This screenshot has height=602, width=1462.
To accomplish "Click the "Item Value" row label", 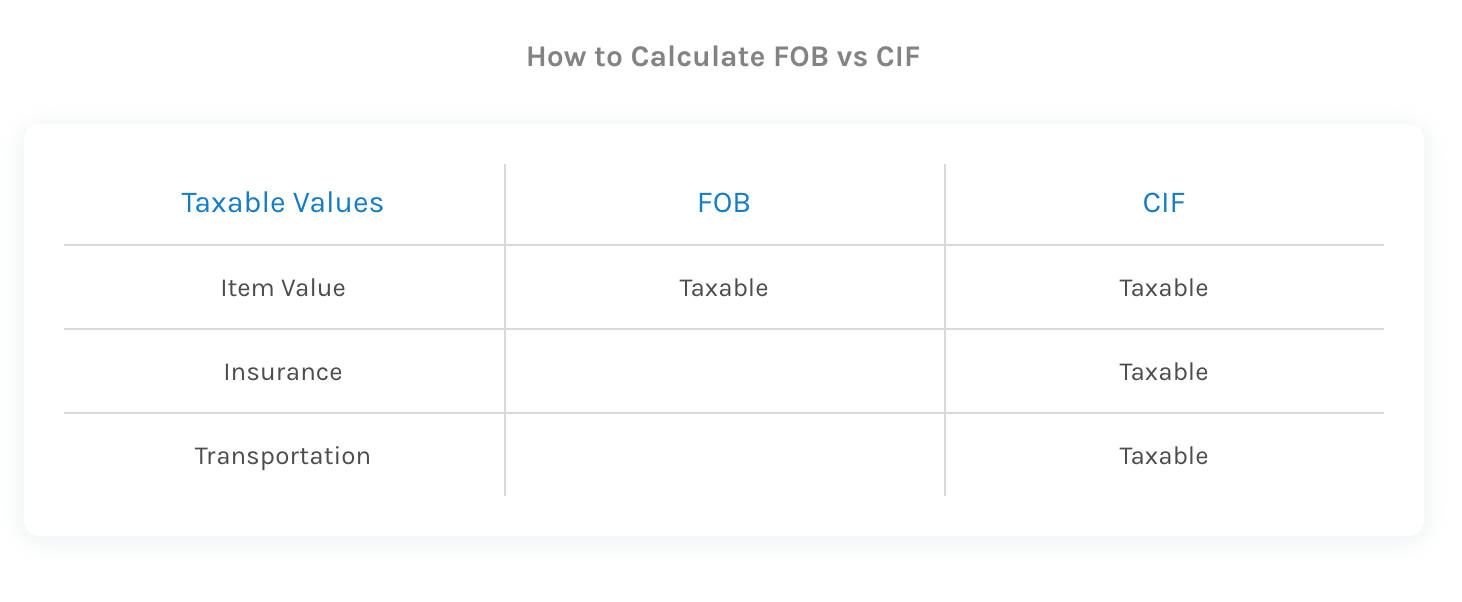I will pyautogui.click(x=283, y=288).
